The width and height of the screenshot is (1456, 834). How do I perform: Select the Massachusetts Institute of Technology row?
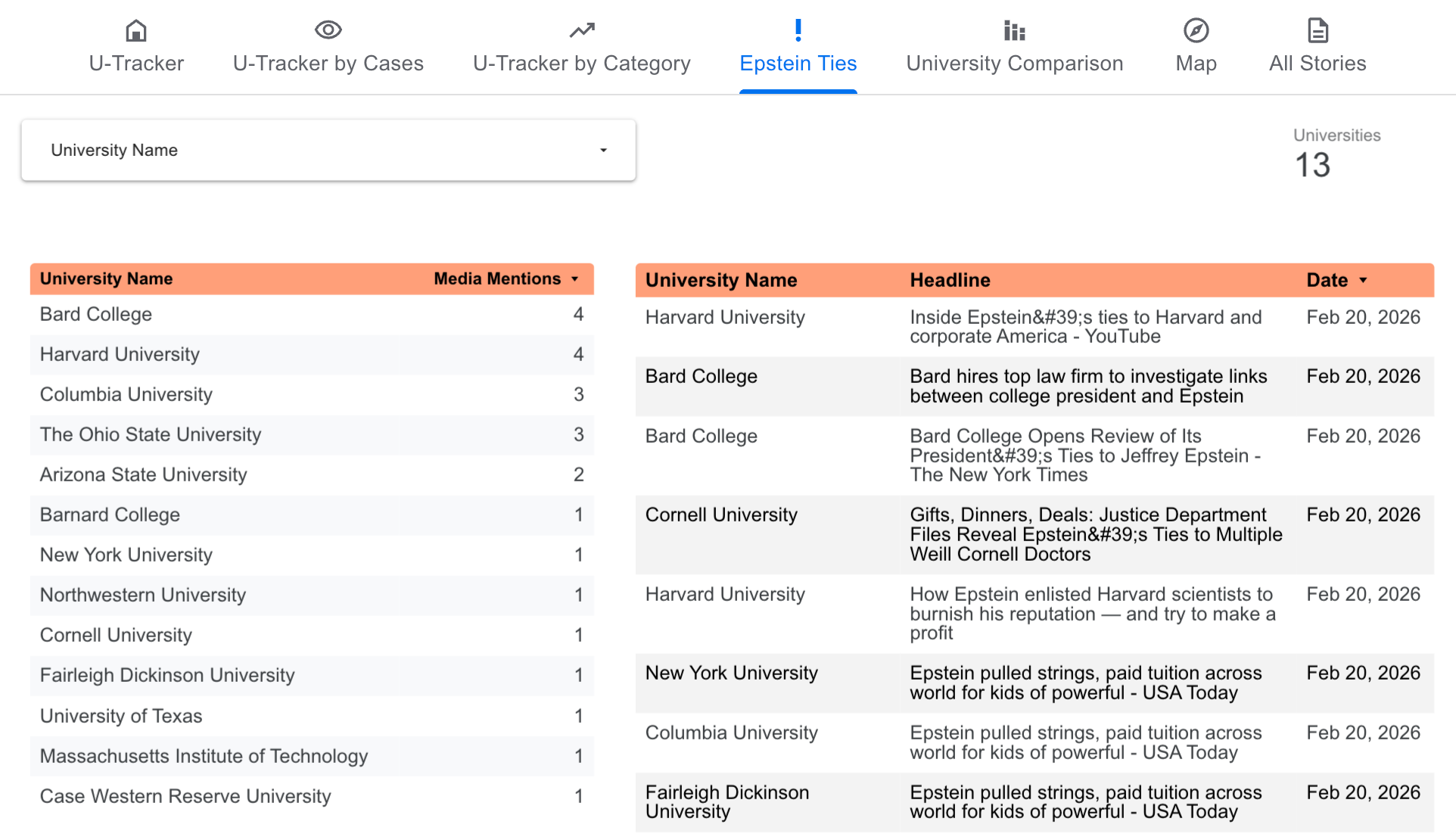tap(204, 756)
